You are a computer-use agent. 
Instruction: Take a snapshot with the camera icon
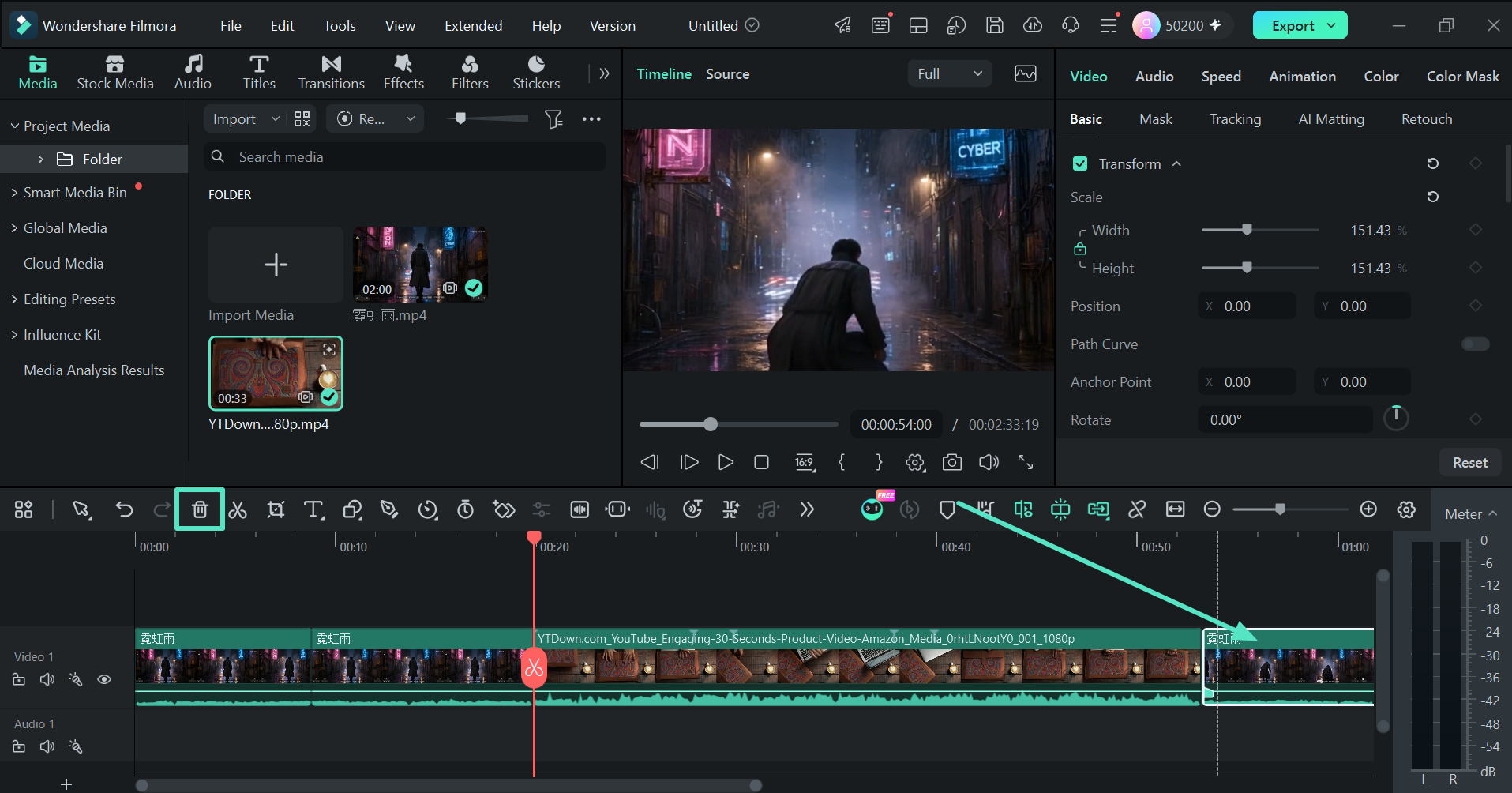[x=952, y=462]
